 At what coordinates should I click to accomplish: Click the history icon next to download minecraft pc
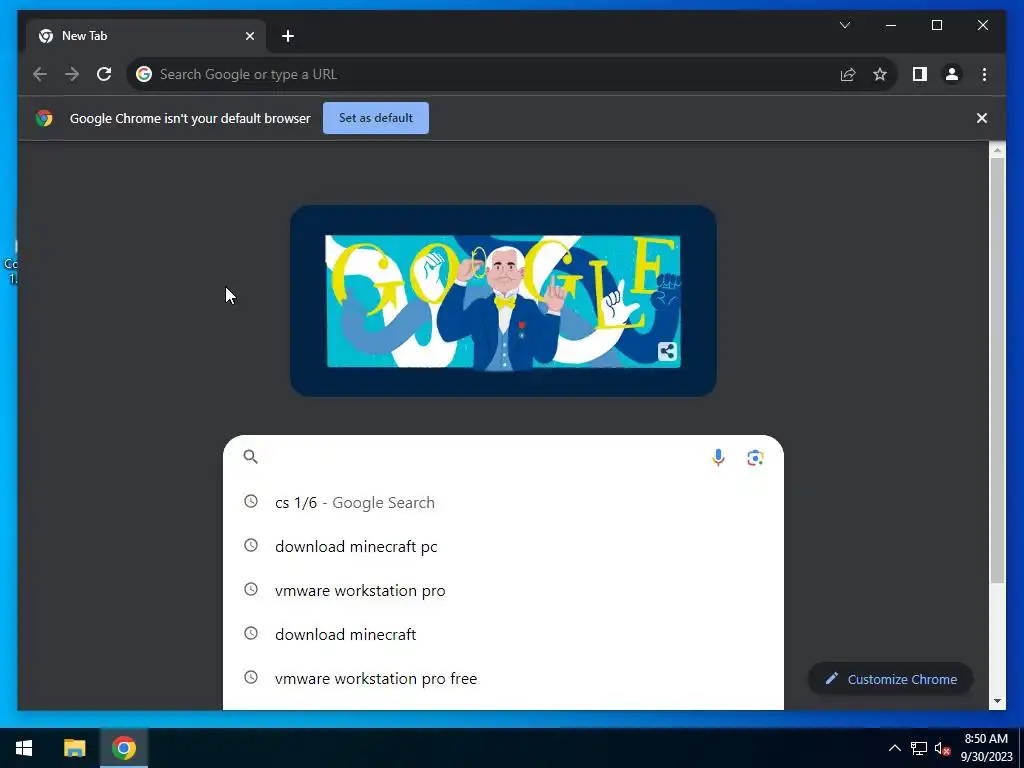[251, 545]
